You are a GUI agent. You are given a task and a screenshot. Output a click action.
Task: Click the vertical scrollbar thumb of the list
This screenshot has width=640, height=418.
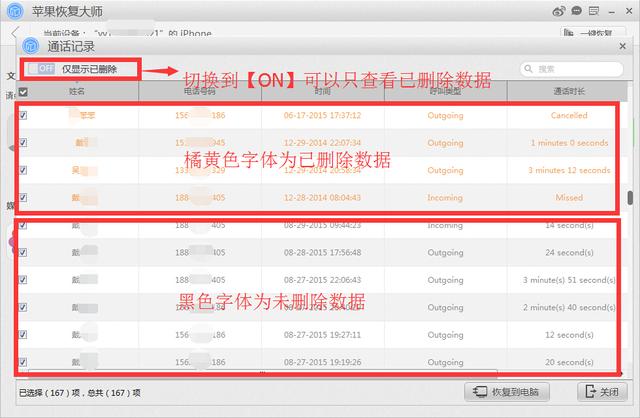point(631,198)
